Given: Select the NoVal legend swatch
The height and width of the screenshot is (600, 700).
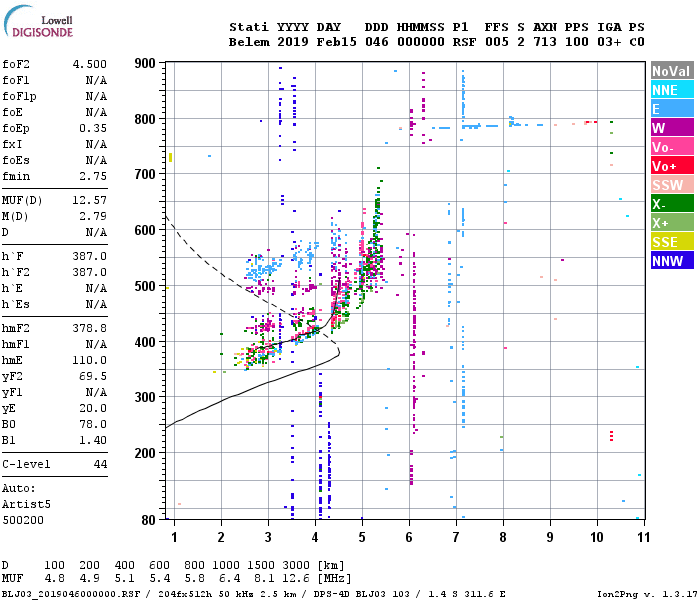Looking at the screenshot, I should 672,71.
